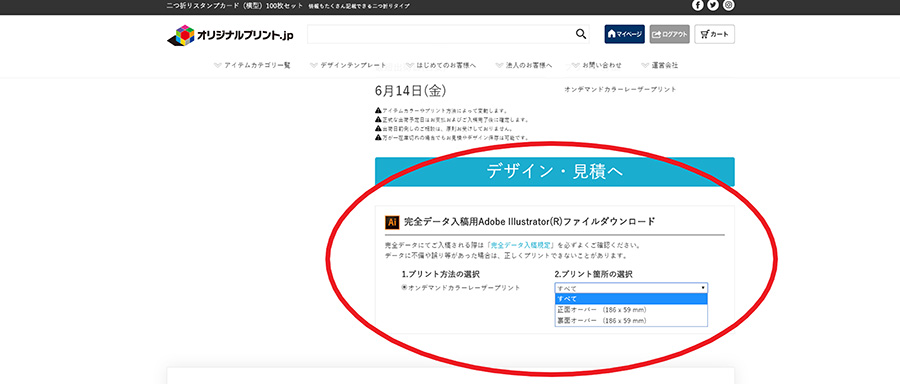Choose 裏面オーバー (186 x 59 mm) option
Viewport: 900px width, 384px height.
coord(631,320)
